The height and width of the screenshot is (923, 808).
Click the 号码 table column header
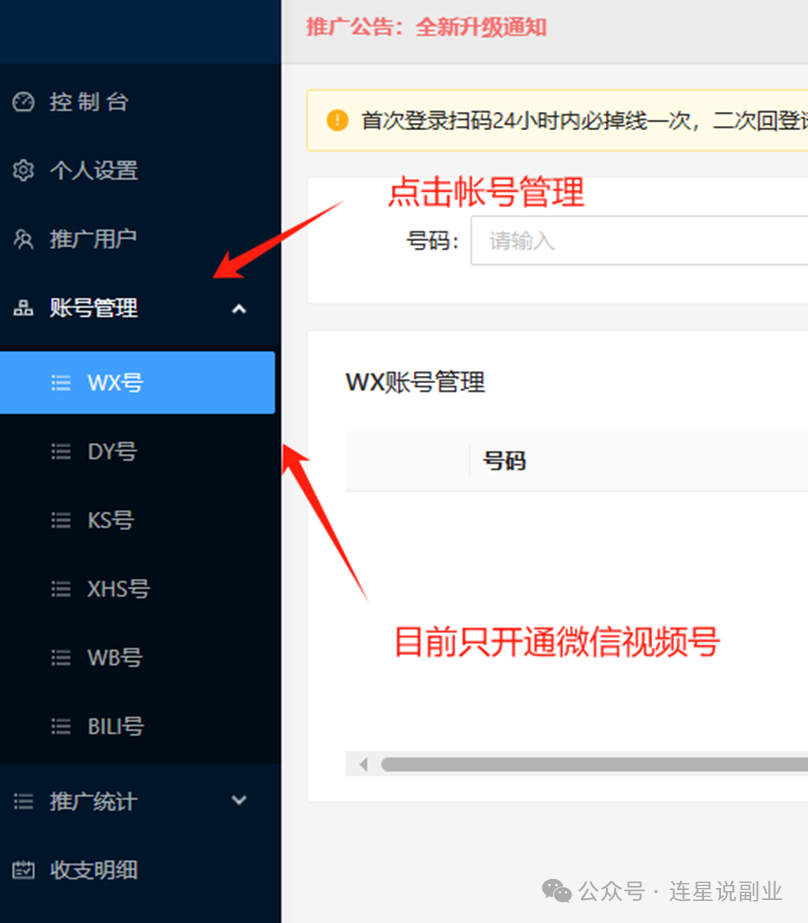click(504, 461)
